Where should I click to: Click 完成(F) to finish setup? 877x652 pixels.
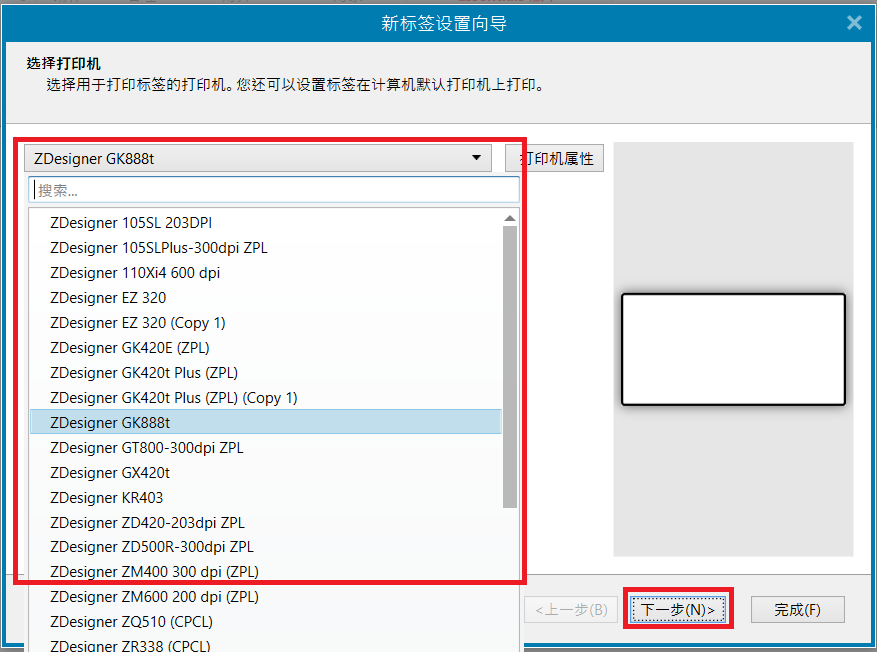coord(797,609)
